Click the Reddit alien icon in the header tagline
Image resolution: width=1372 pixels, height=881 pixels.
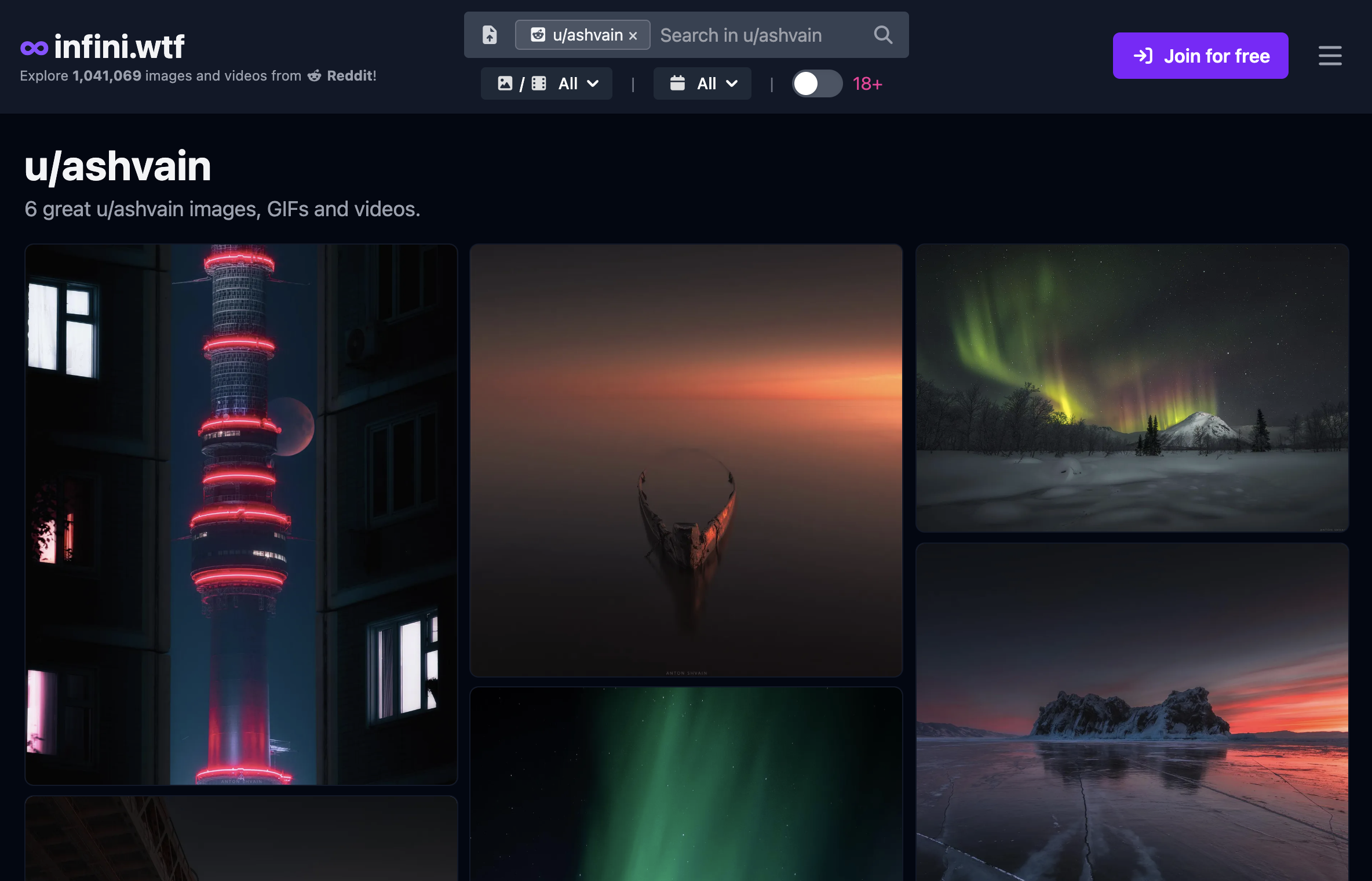coord(315,75)
